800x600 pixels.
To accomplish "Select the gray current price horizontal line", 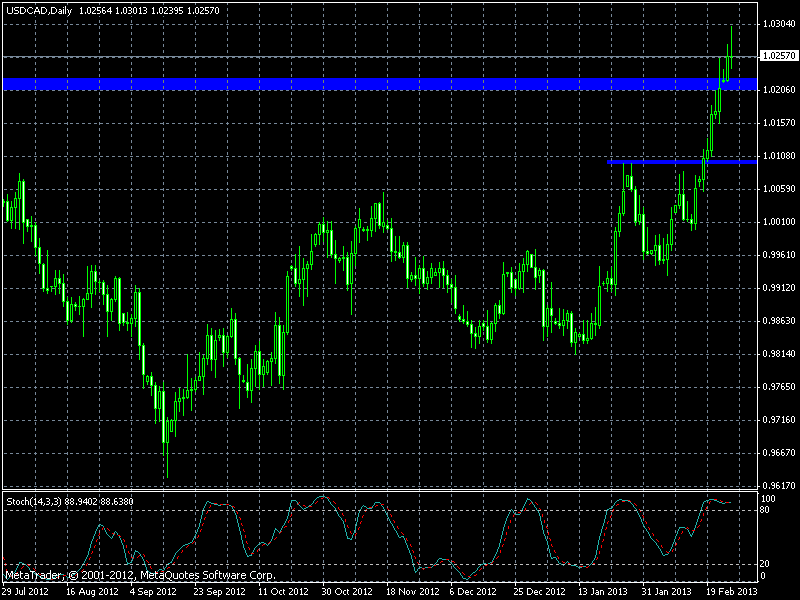I will pyautogui.click(x=380, y=57).
